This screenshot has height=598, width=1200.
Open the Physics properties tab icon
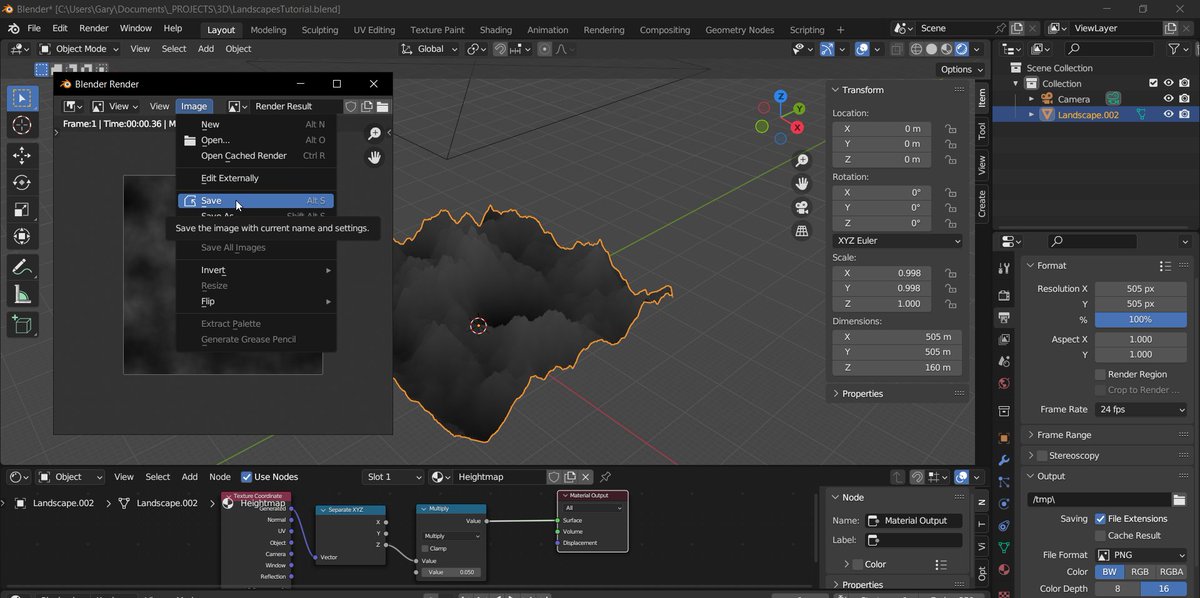tap(1005, 506)
